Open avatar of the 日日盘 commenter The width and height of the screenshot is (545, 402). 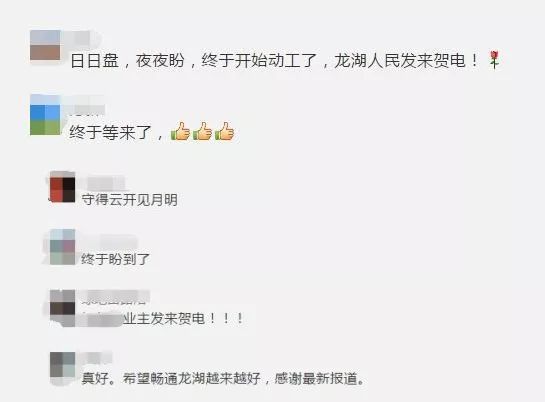[x=45, y=45]
